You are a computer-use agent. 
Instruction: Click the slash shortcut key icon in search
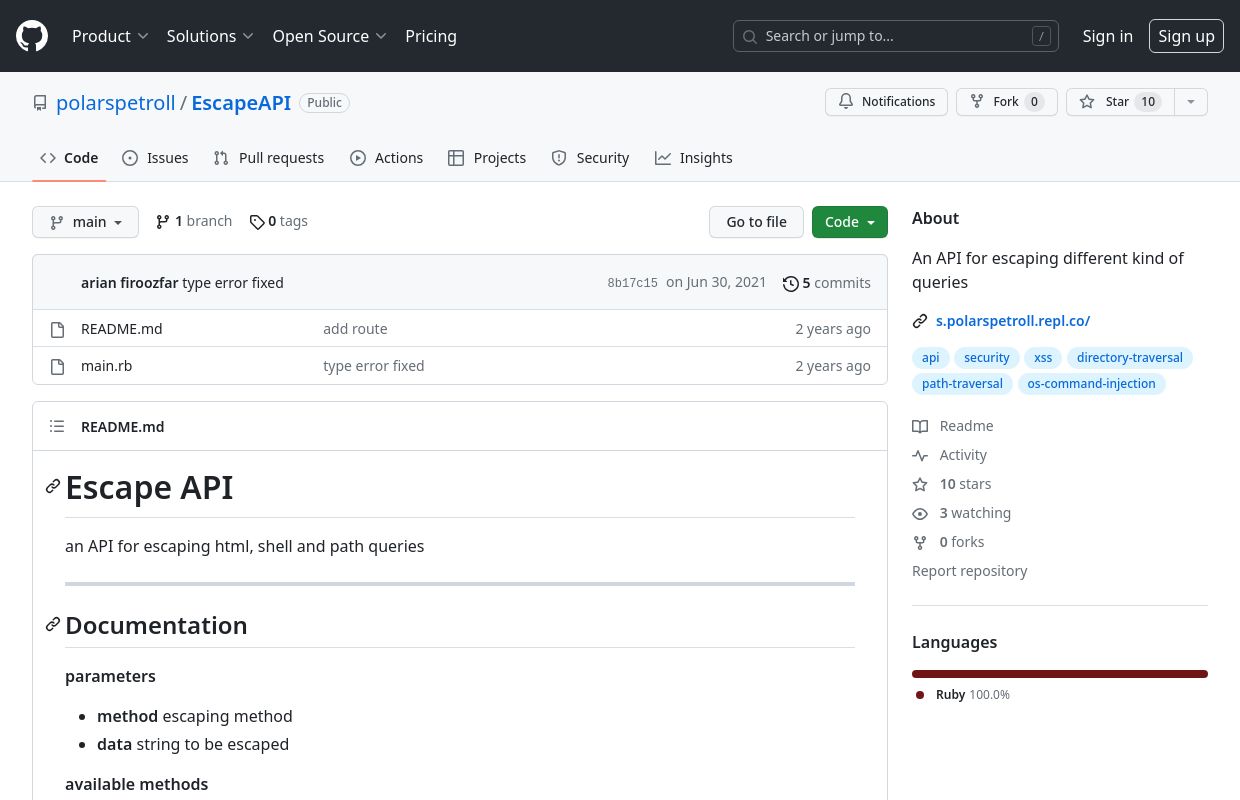pos(1042,37)
